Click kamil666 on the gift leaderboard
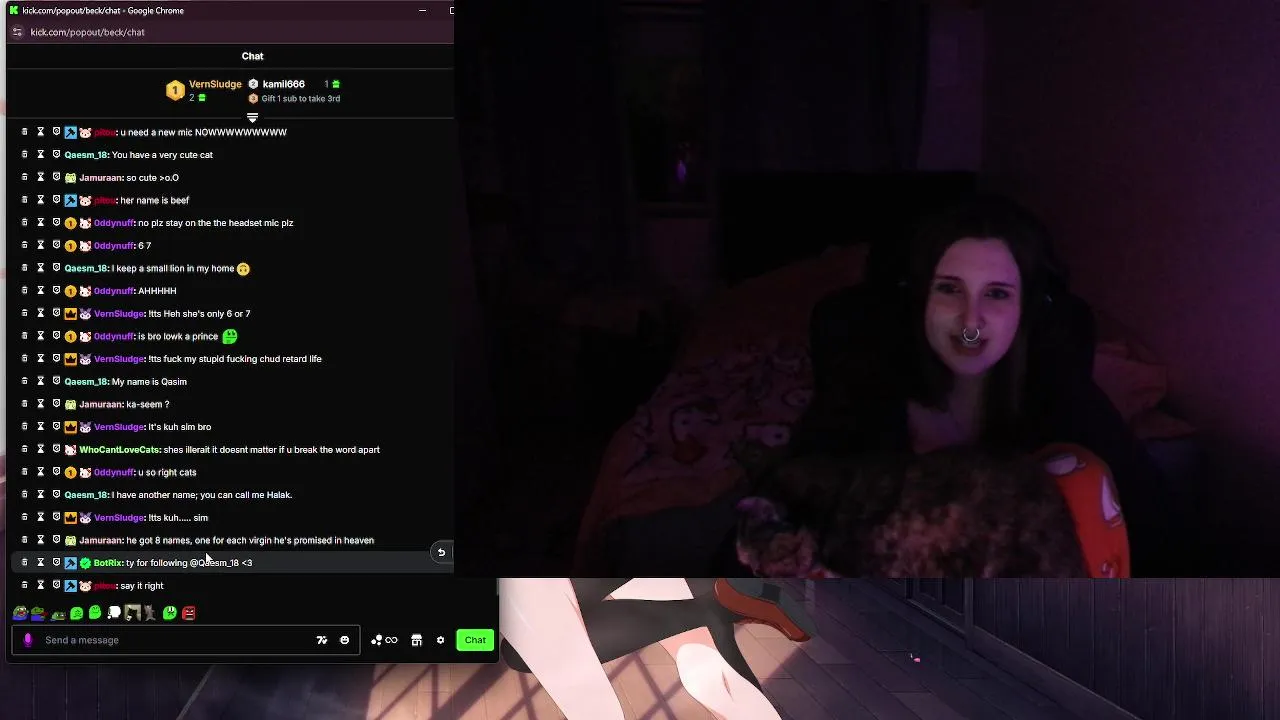The height and width of the screenshot is (720, 1280). point(283,84)
